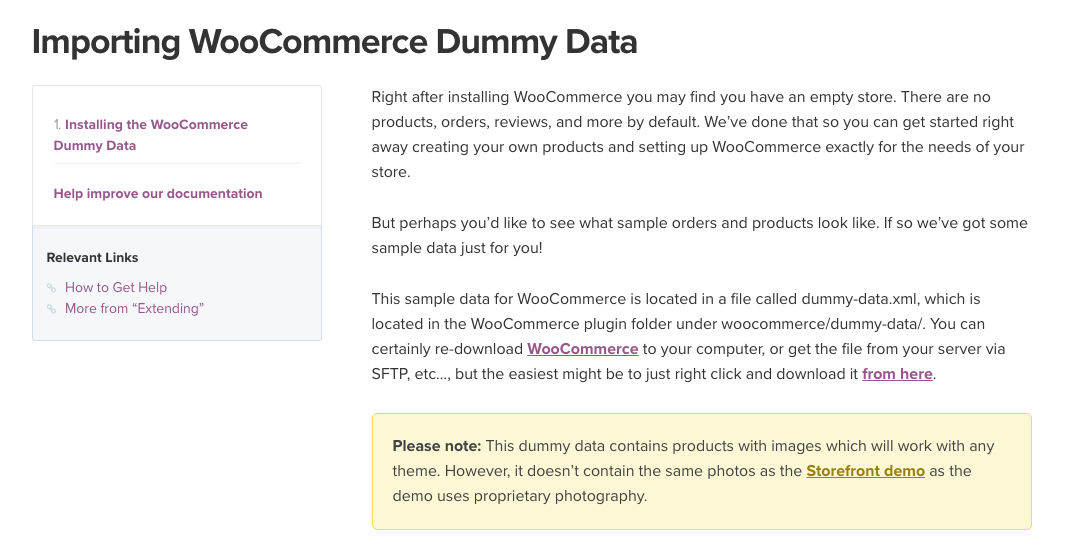Follow the inline WooCommerce download link
The height and width of the screenshot is (557, 1091).
[582, 349]
